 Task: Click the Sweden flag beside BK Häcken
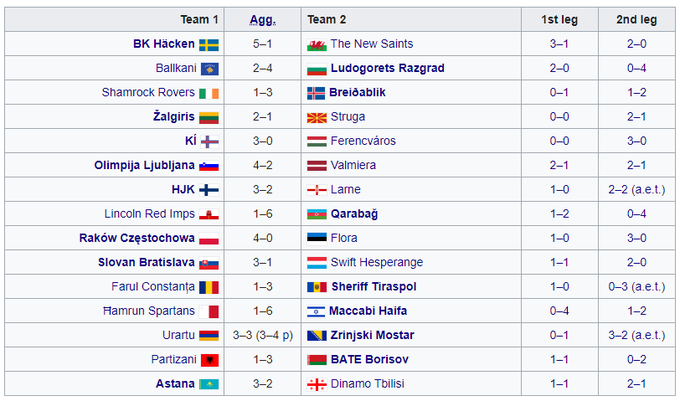[209, 44]
